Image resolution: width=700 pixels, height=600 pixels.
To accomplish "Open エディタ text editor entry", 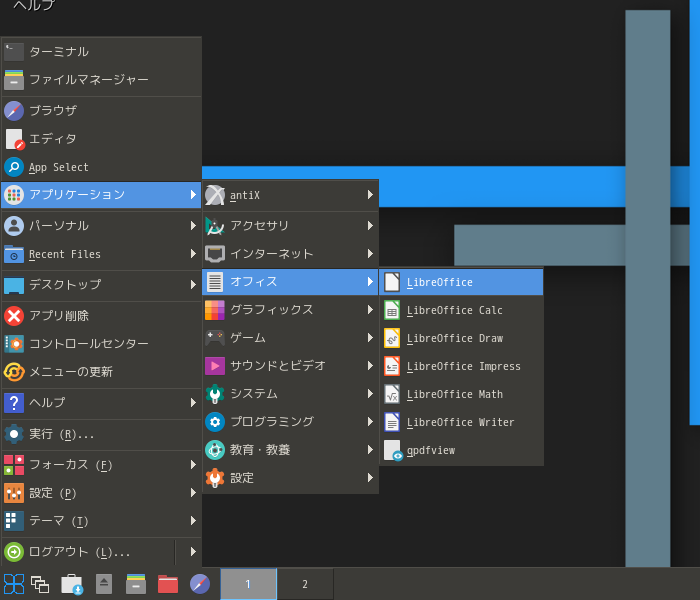I will (x=101, y=139).
